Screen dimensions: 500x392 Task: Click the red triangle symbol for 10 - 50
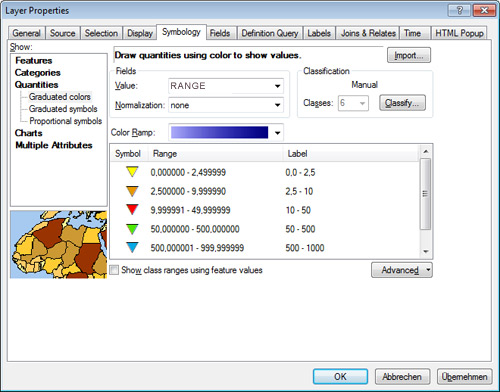tap(132, 209)
